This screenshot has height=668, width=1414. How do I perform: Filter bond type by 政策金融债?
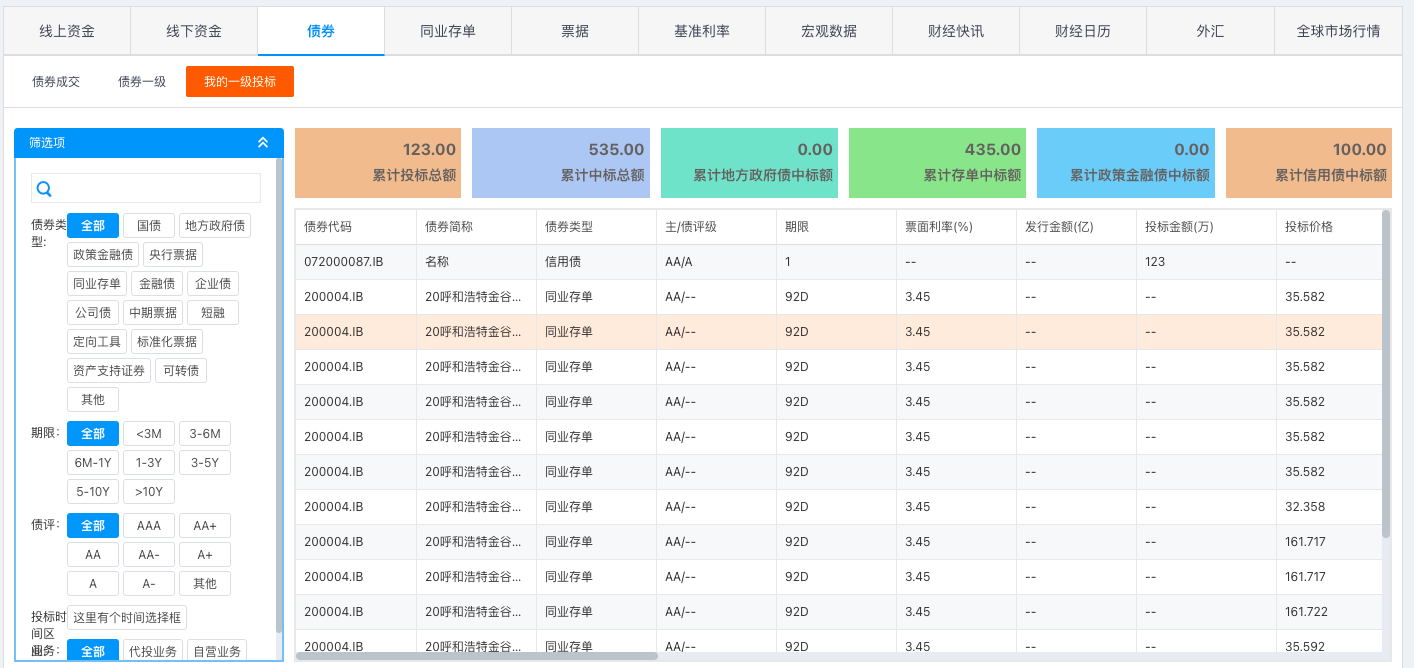click(x=103, y=255)
